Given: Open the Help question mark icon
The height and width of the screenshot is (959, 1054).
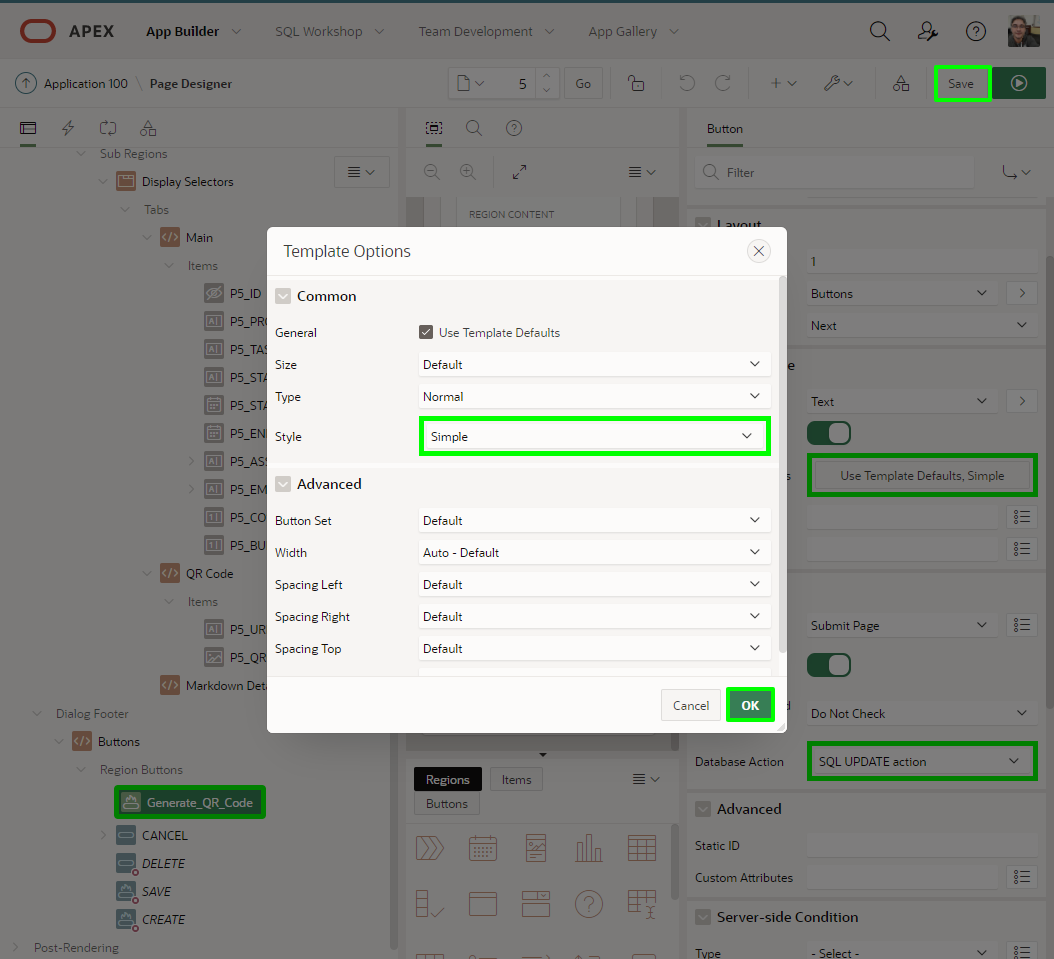Looking at the screenshot, I should tap(976, 31).
